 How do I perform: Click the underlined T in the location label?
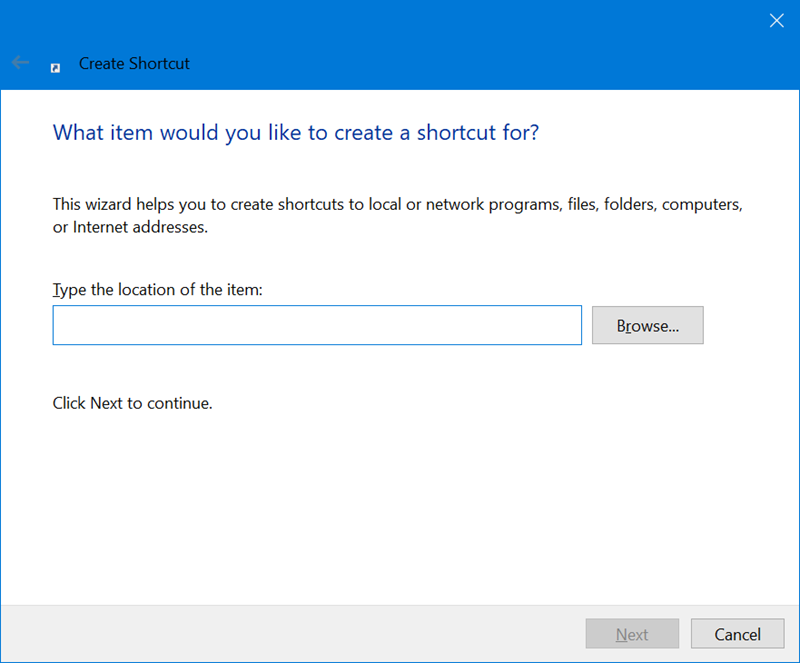point(56,290)
